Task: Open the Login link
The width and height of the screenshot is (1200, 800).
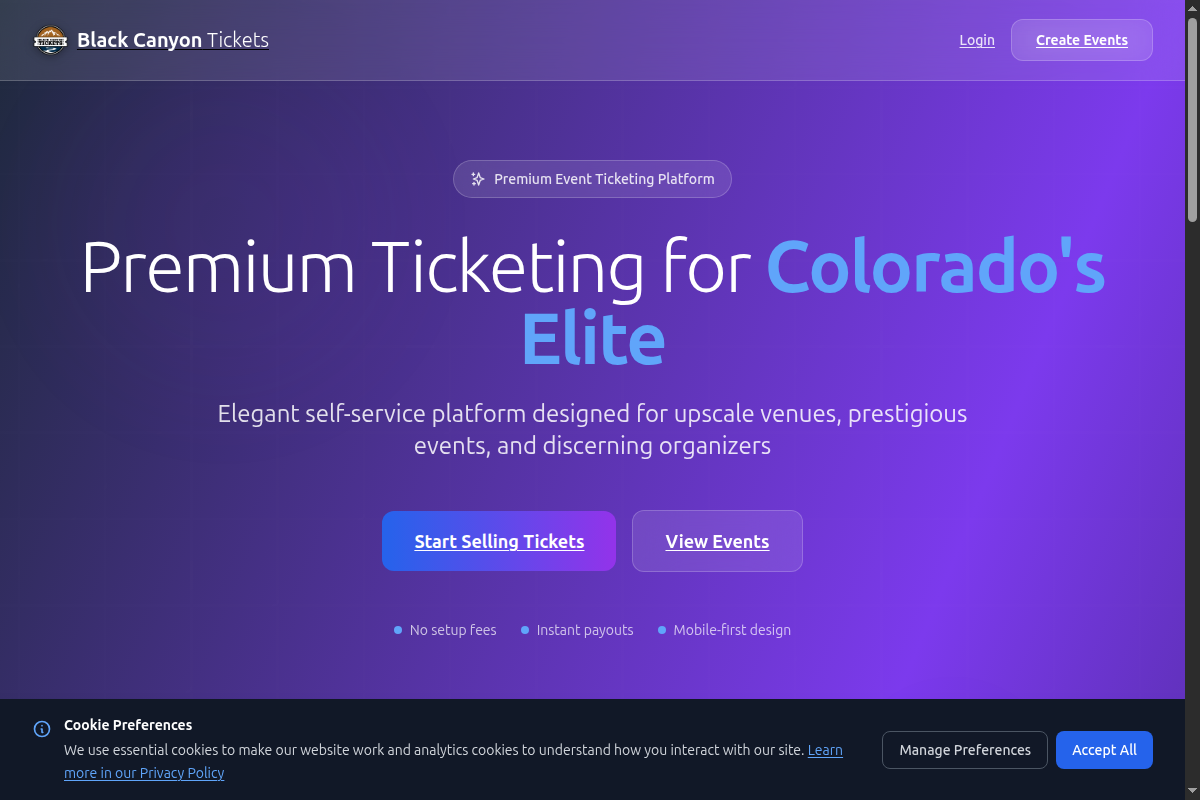Action: click(977, 40)
